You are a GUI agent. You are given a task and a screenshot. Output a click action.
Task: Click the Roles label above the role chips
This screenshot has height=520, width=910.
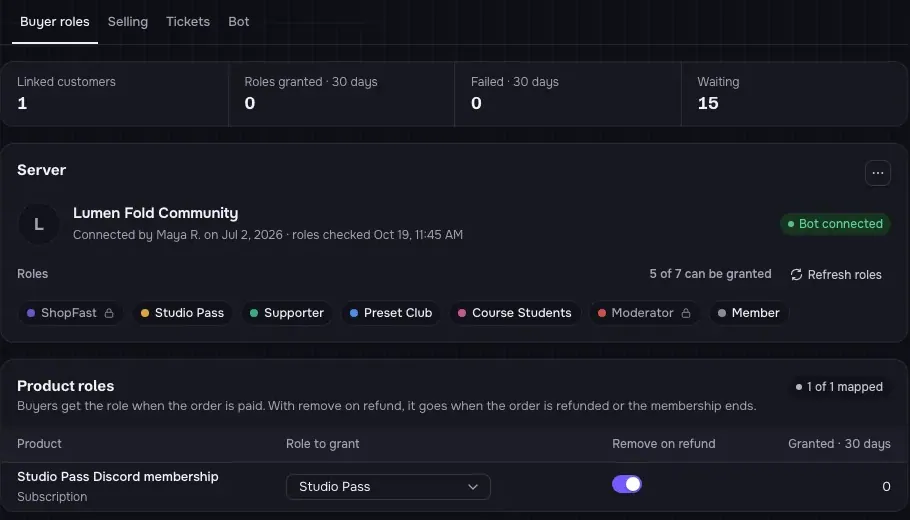pos(32,274)
